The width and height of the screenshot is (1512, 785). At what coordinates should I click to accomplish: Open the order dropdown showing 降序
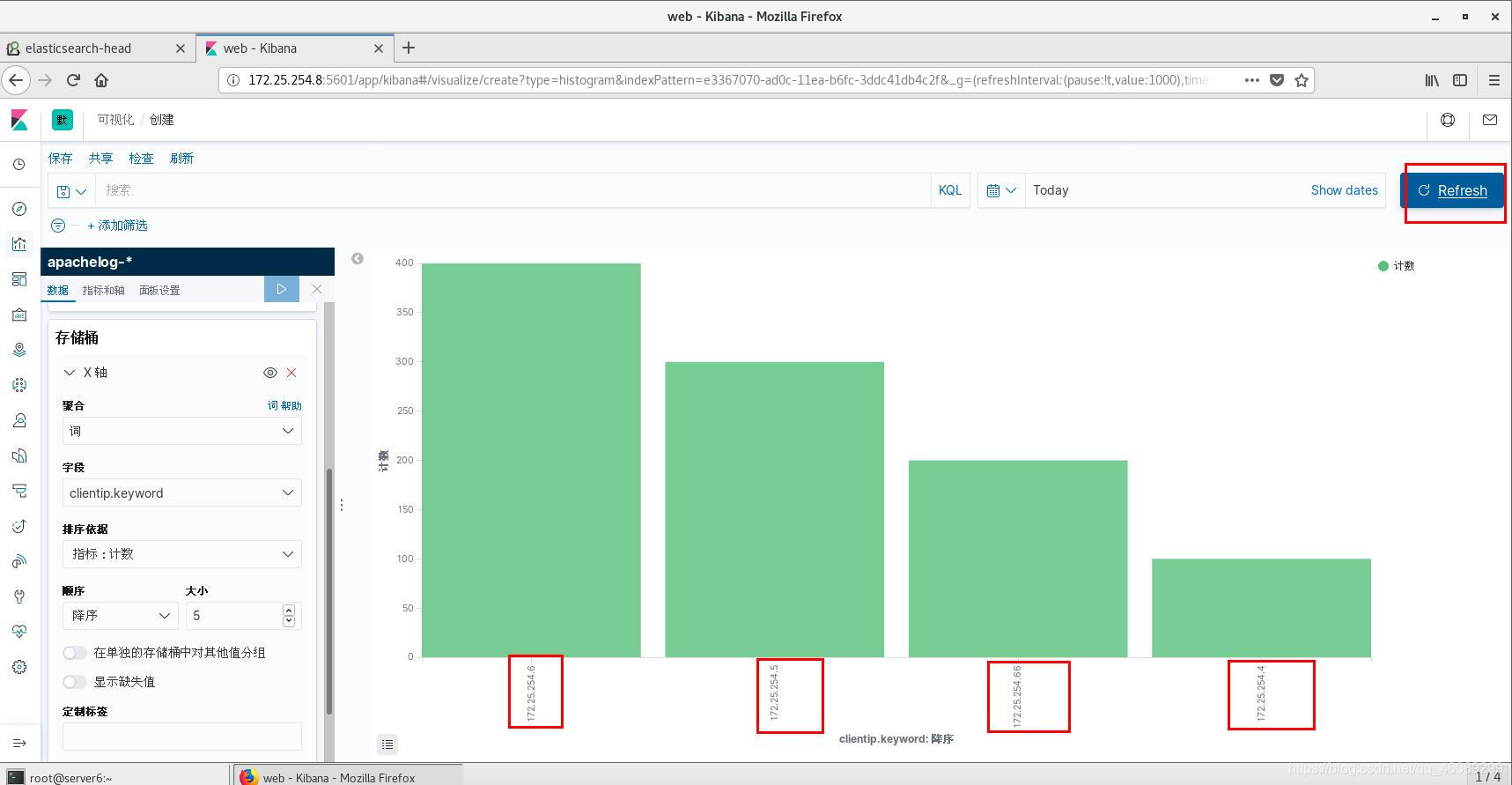click(x=121, y=616)
